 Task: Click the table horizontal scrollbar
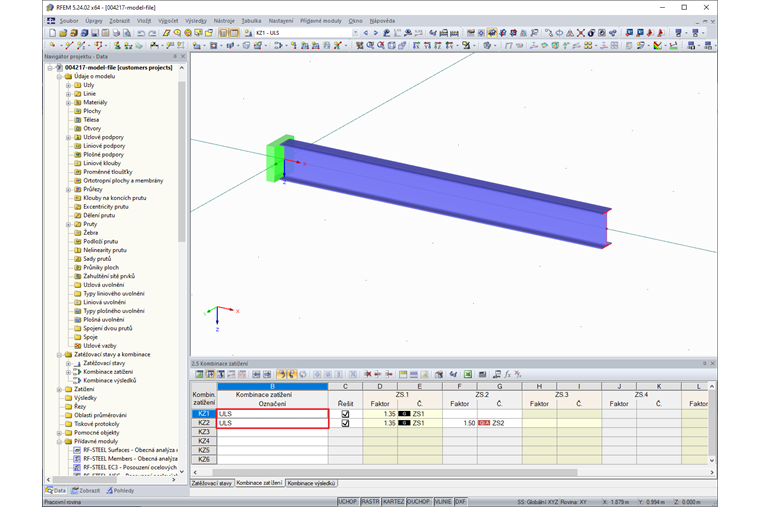click(x=395, y=472)
